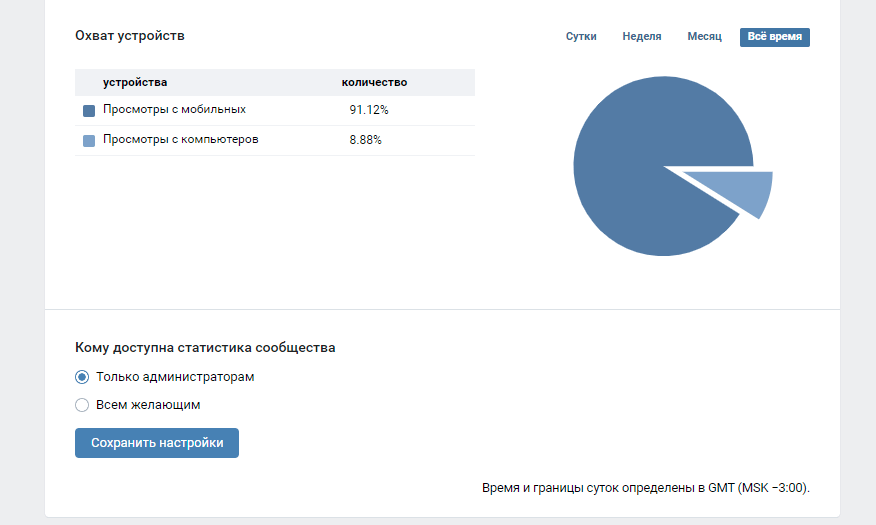
Task: Click Просмотры с компьютеров row label
Action: 180,140
